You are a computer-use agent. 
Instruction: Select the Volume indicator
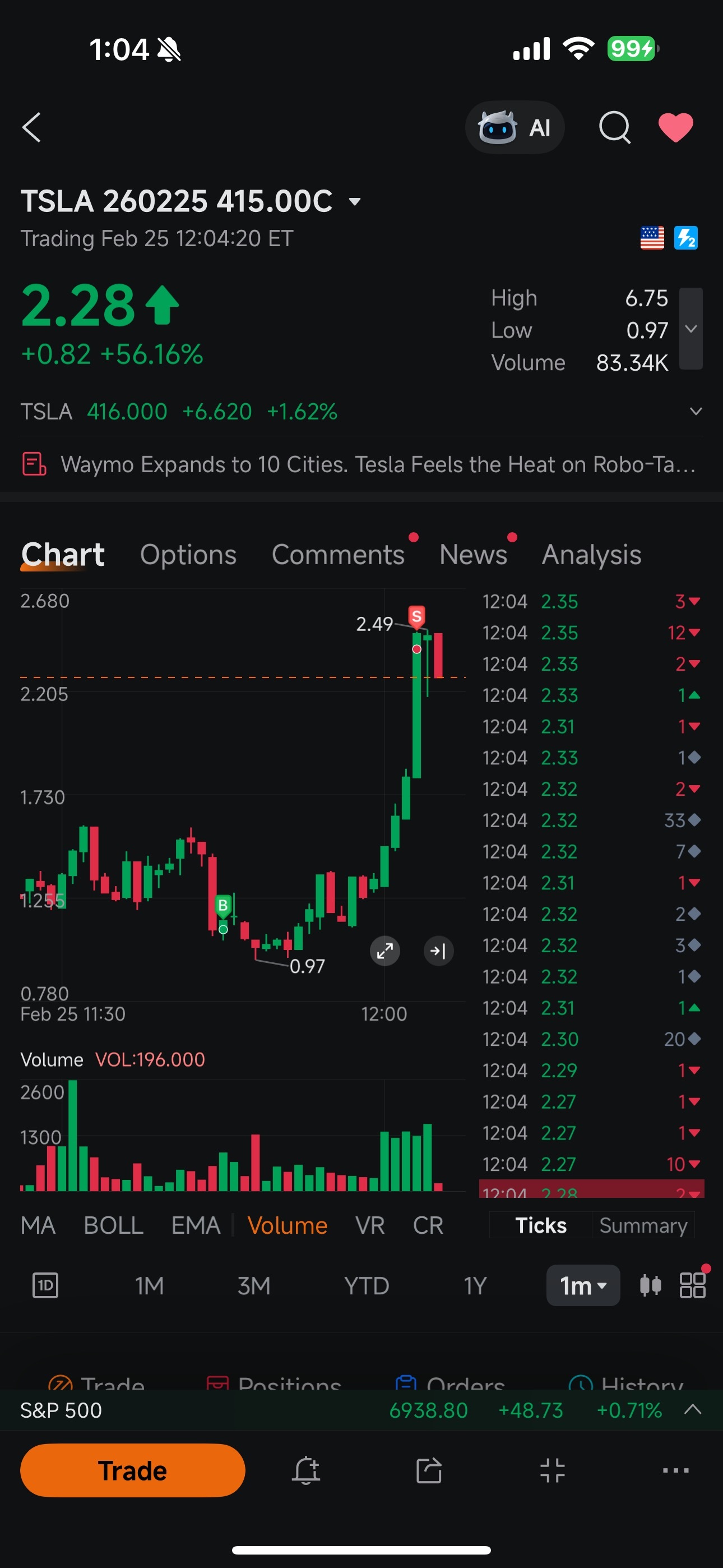(288, 1225)
